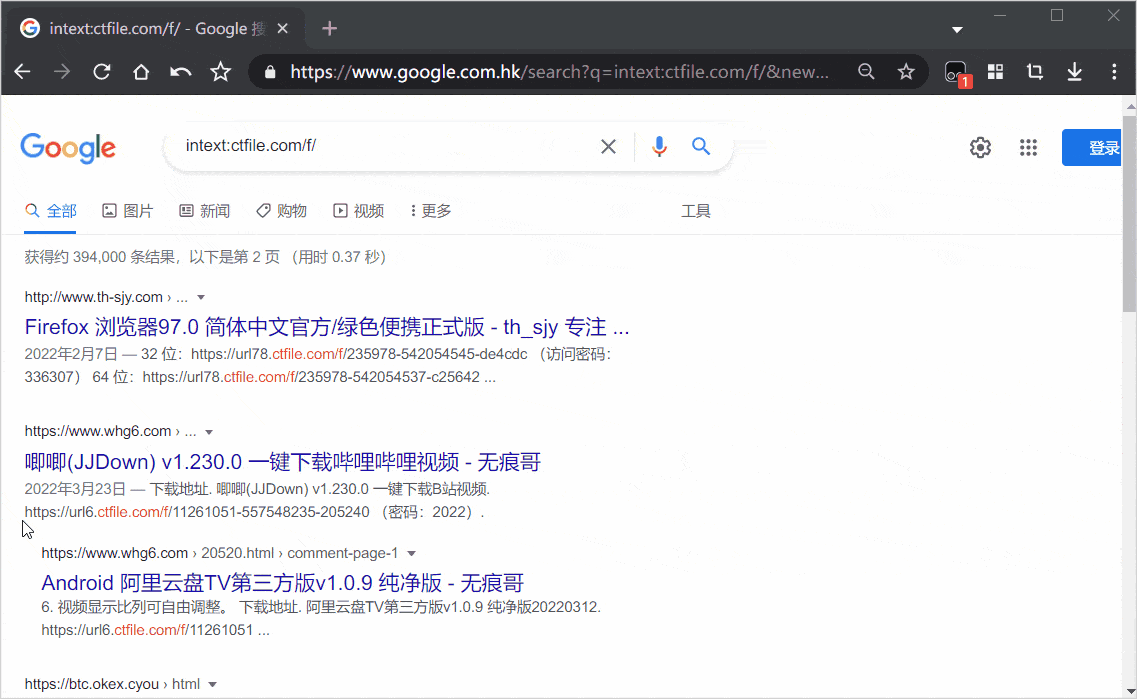
Task: Open the browser downloads icon
Action: point(1075,72)
